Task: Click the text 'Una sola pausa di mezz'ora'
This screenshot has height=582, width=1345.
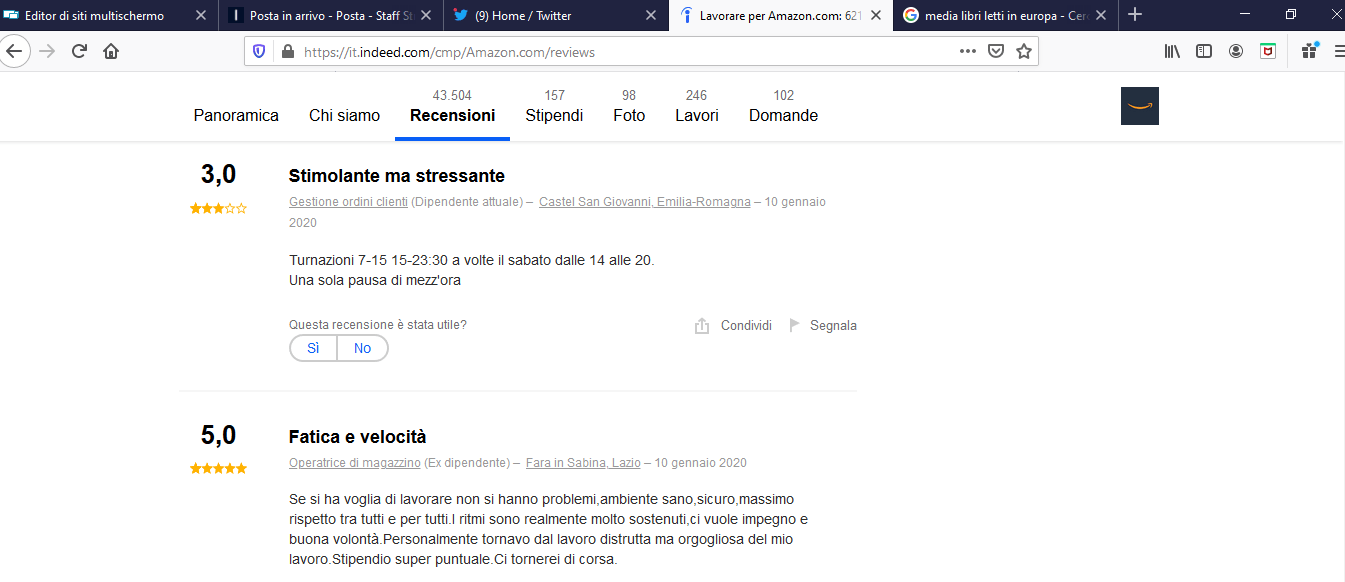Action: [375, 281]
